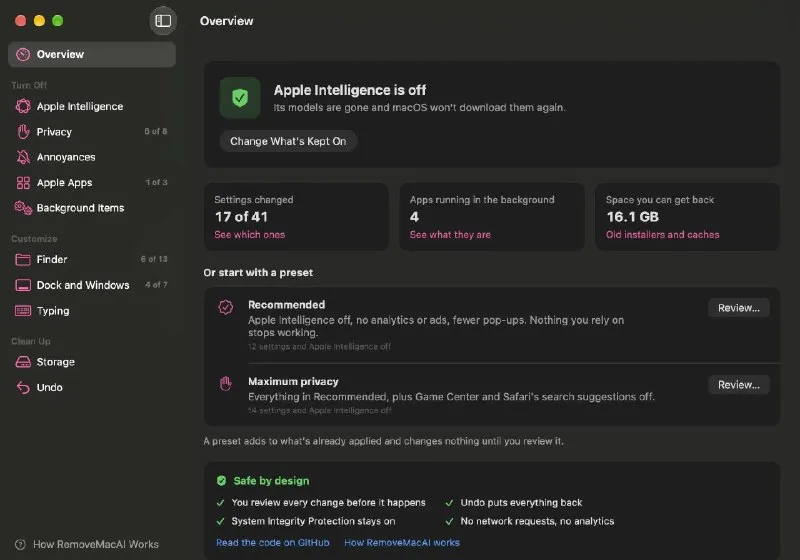Open Old installers and caches link

[662, 235]
